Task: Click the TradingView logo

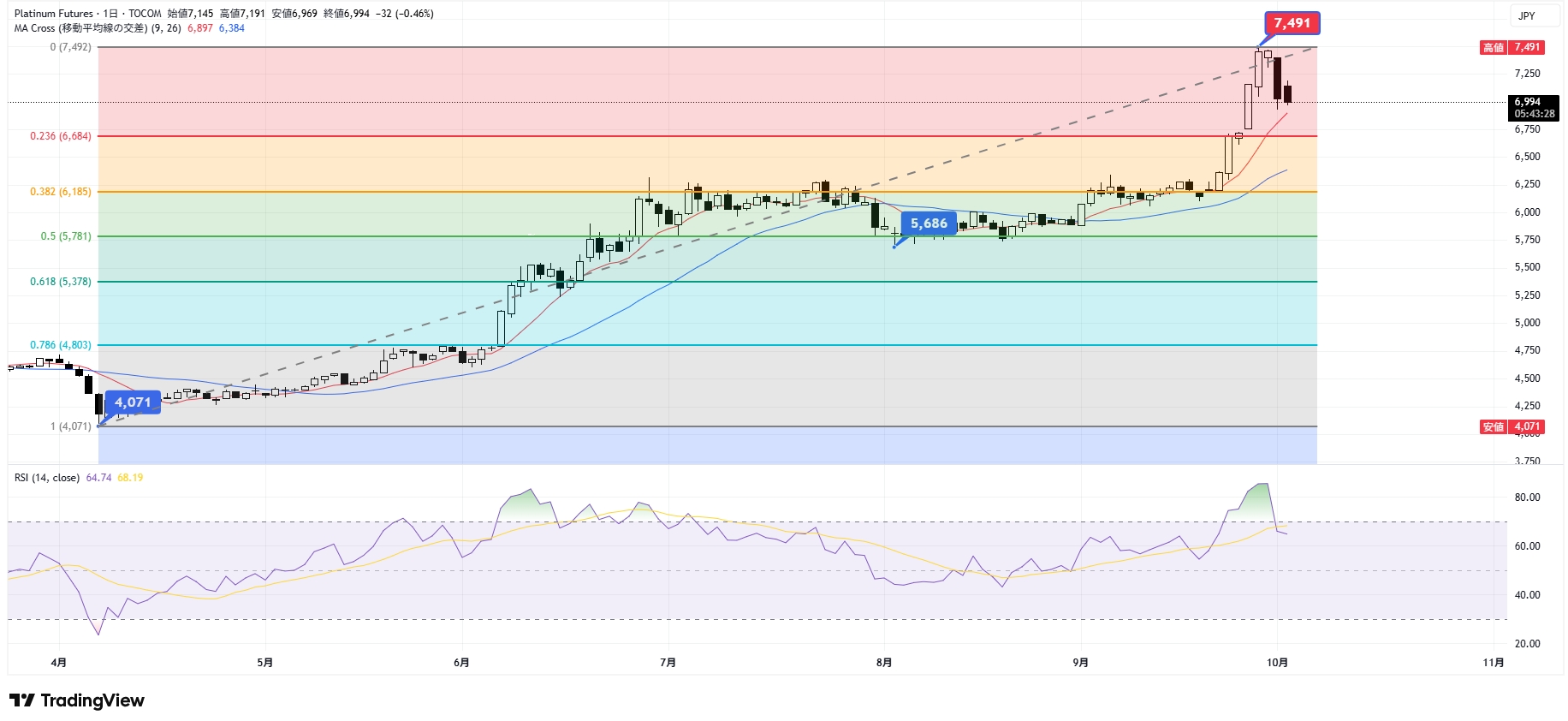Action: [x=77, y=700]
